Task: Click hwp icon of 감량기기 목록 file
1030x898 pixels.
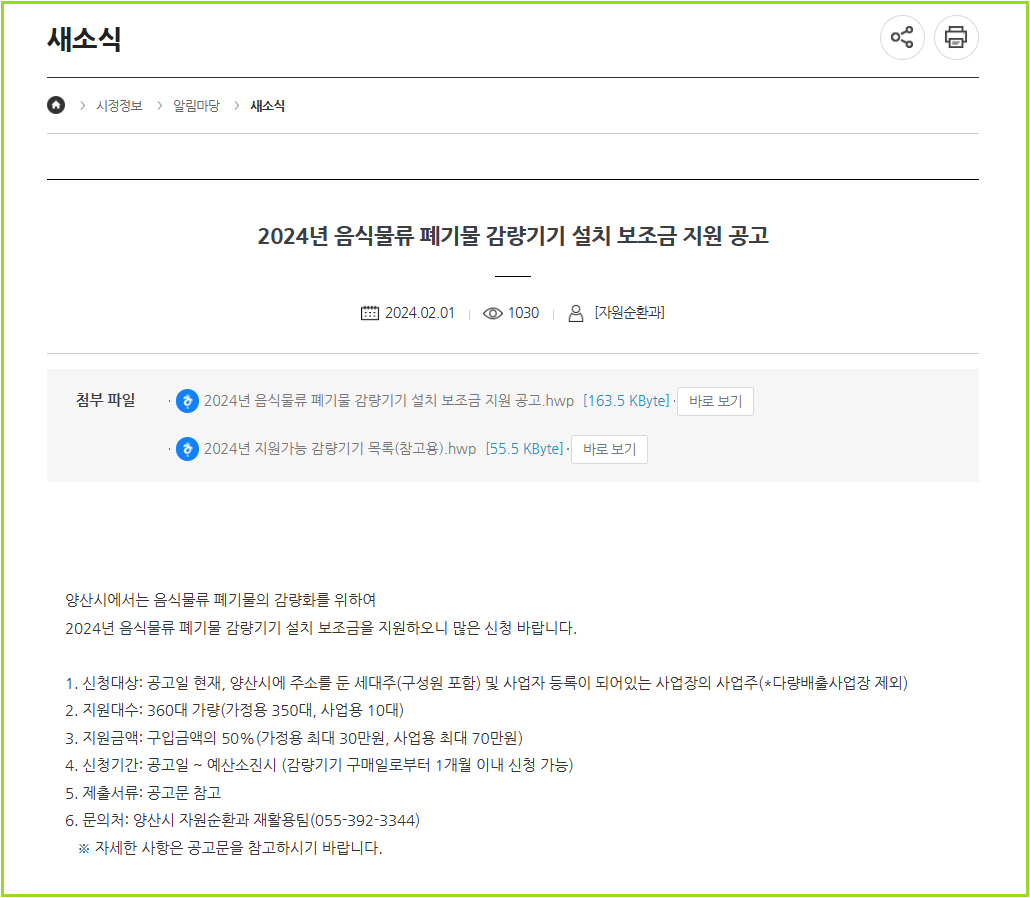Action: (x=187, y=449)
